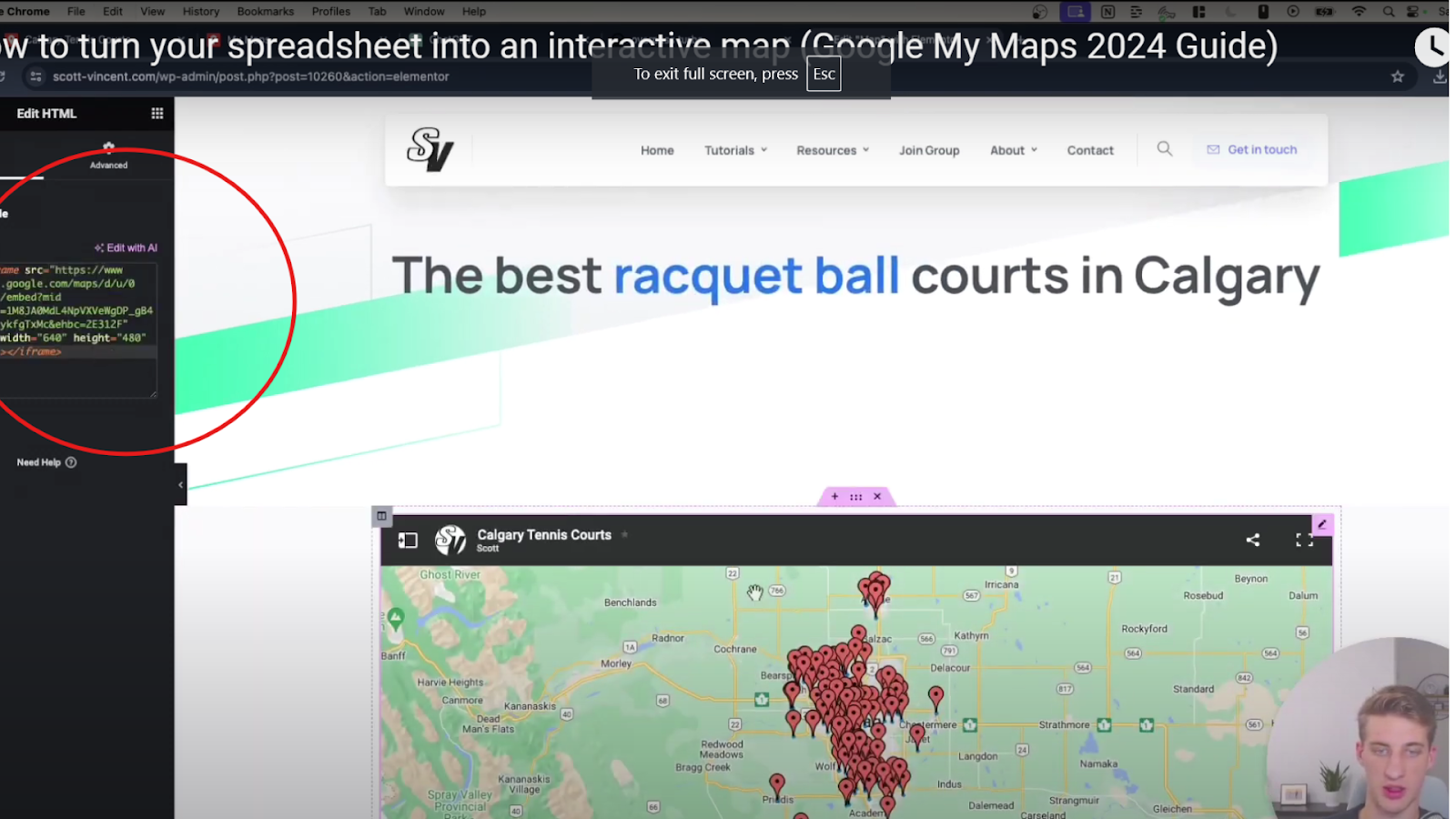The image size is (1456, 819).
Task: Click the battery status icon
Action: pyautogui.click(x=1325, y=11)
